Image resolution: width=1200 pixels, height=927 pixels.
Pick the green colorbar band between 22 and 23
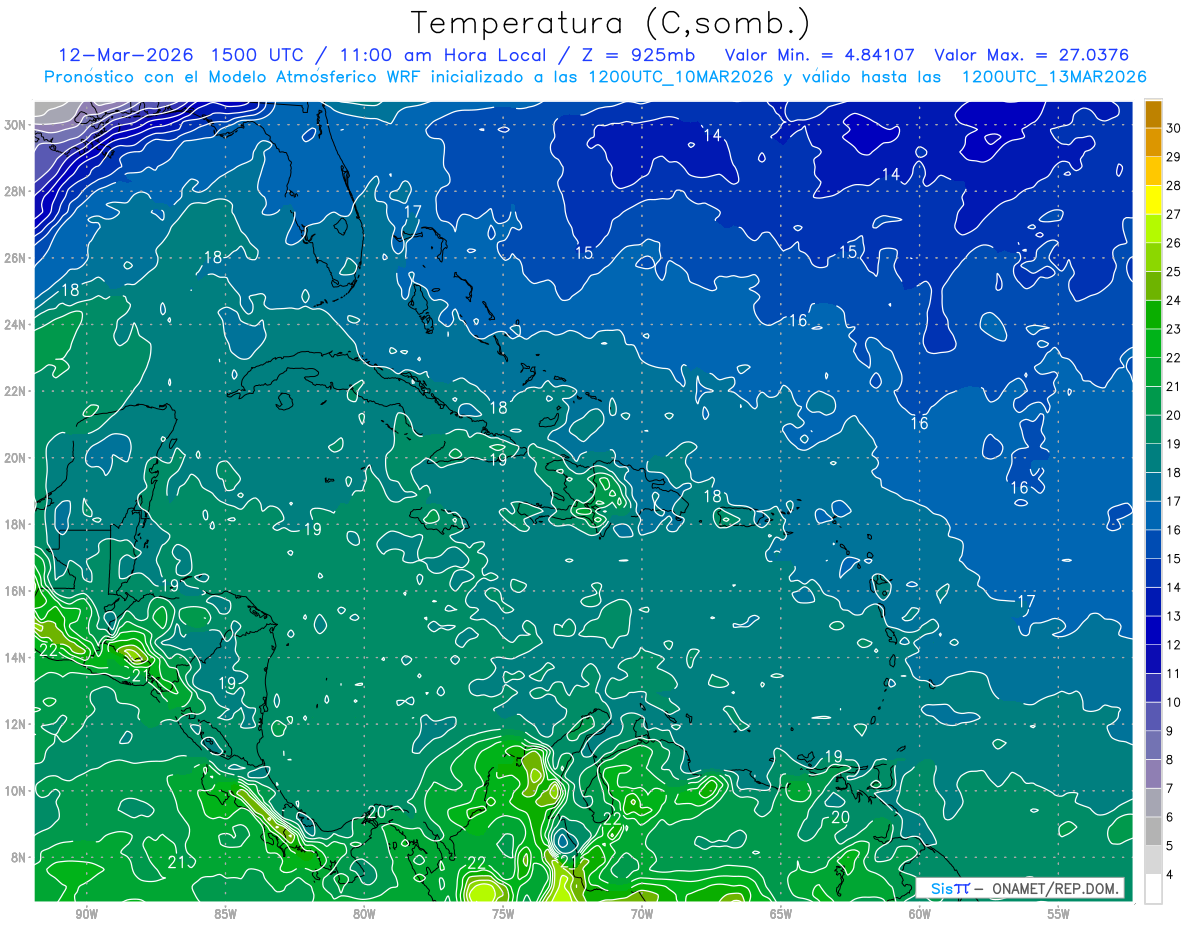1154,343
